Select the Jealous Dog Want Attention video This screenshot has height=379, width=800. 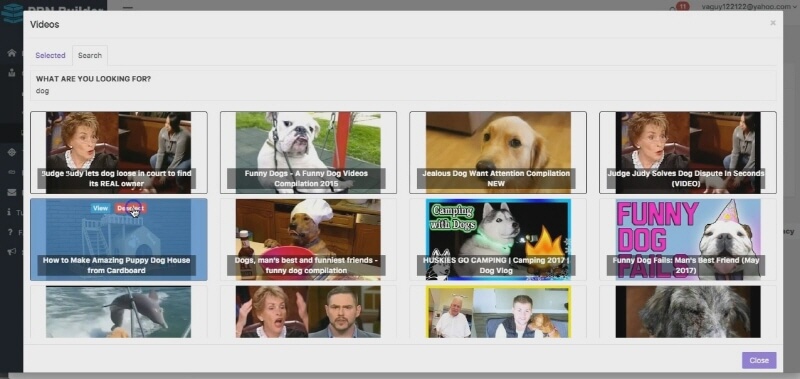[x=498, y=153]
